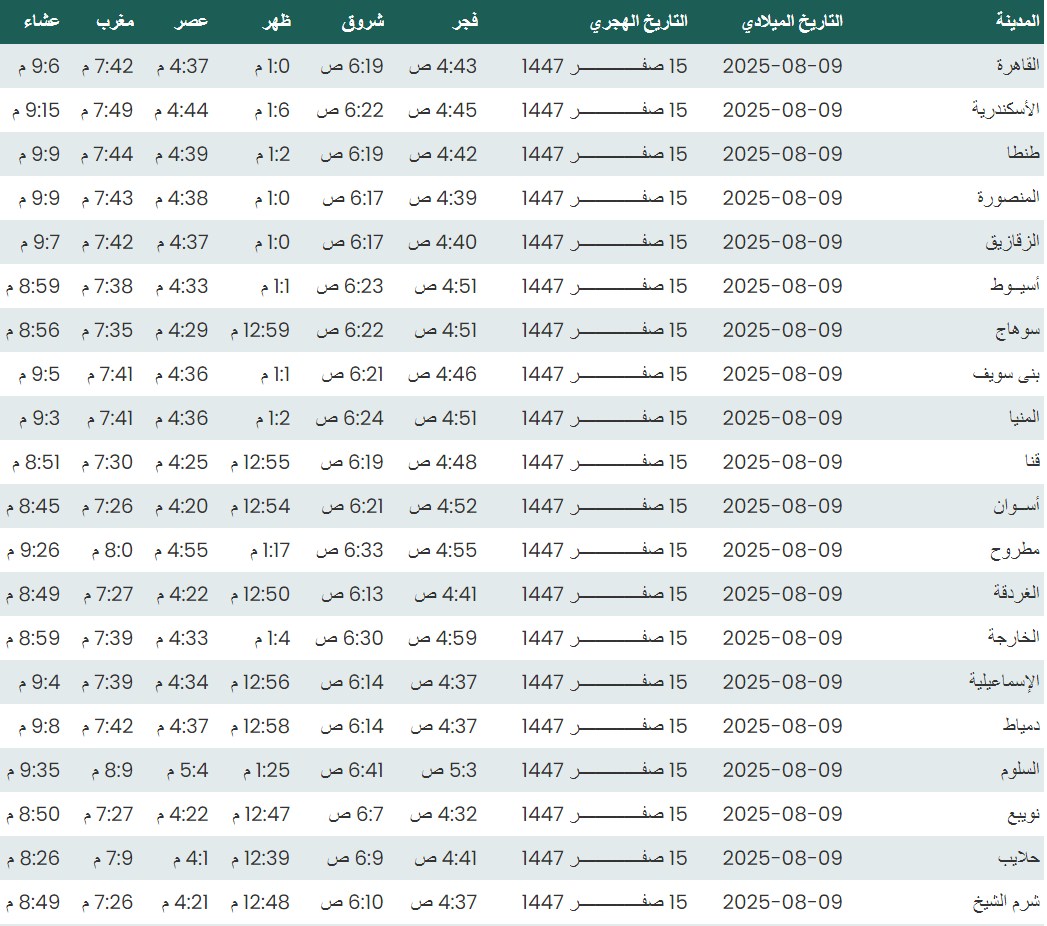The image size is (1047, 926).
Task: Select the شروق column header
Action: click(x=365, y=21)
